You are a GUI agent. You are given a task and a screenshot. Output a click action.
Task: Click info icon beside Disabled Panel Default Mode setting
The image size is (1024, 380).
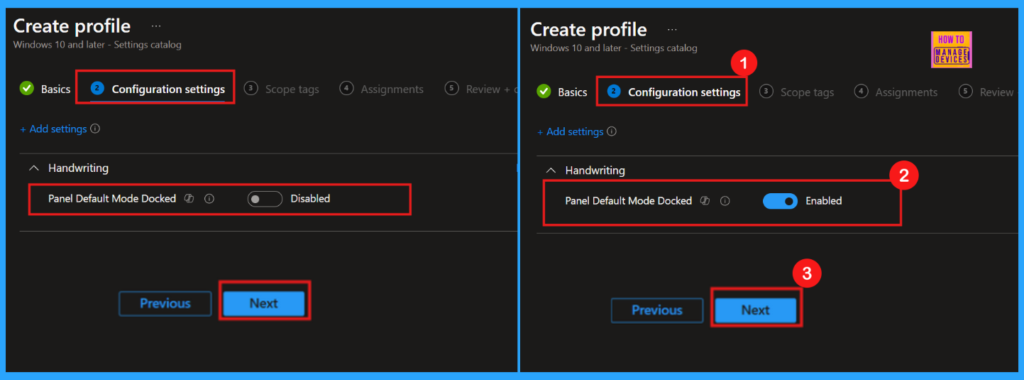pyautogui.click(x=209, y=199)
